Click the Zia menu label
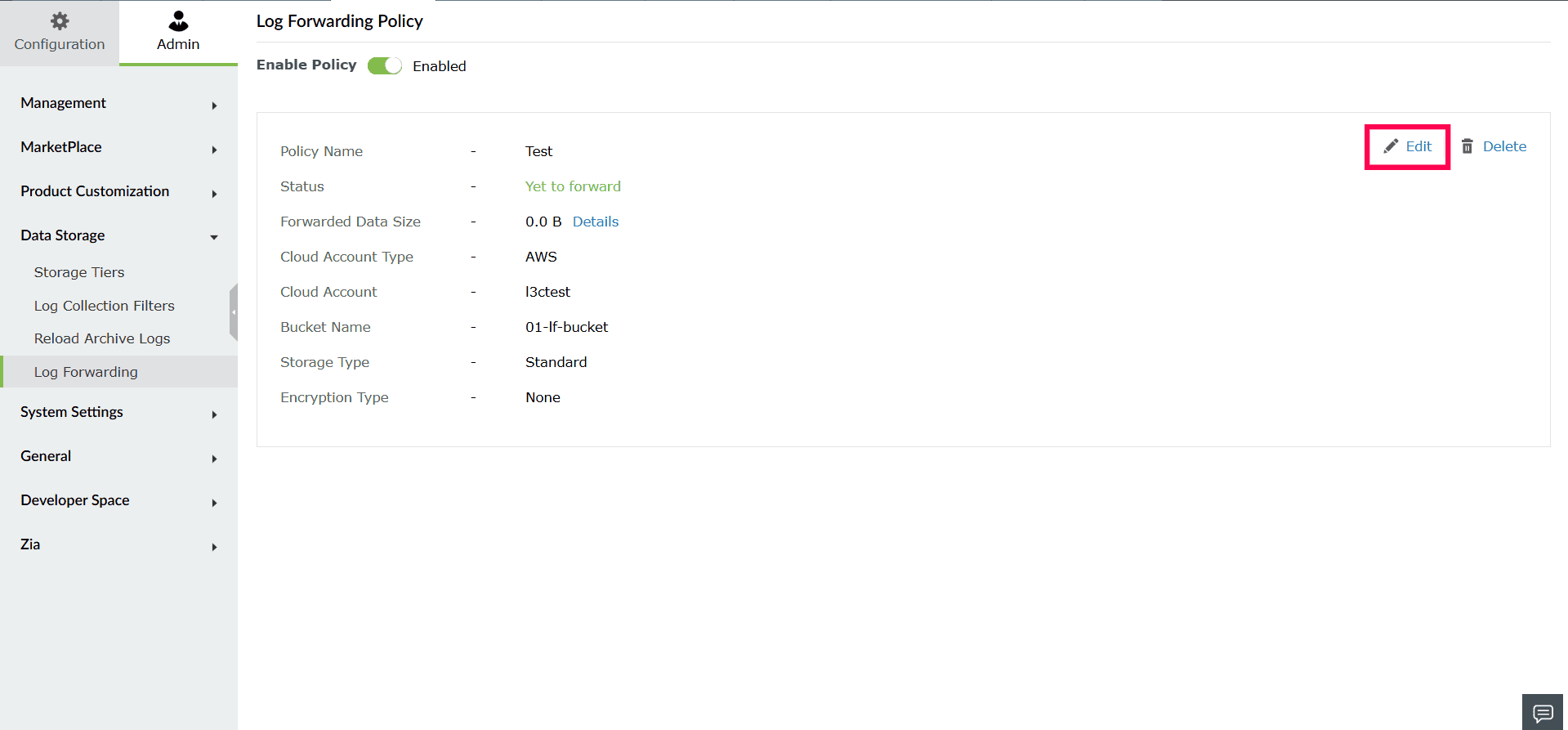This screenshot has height=730, width=1568. point(30,544)
